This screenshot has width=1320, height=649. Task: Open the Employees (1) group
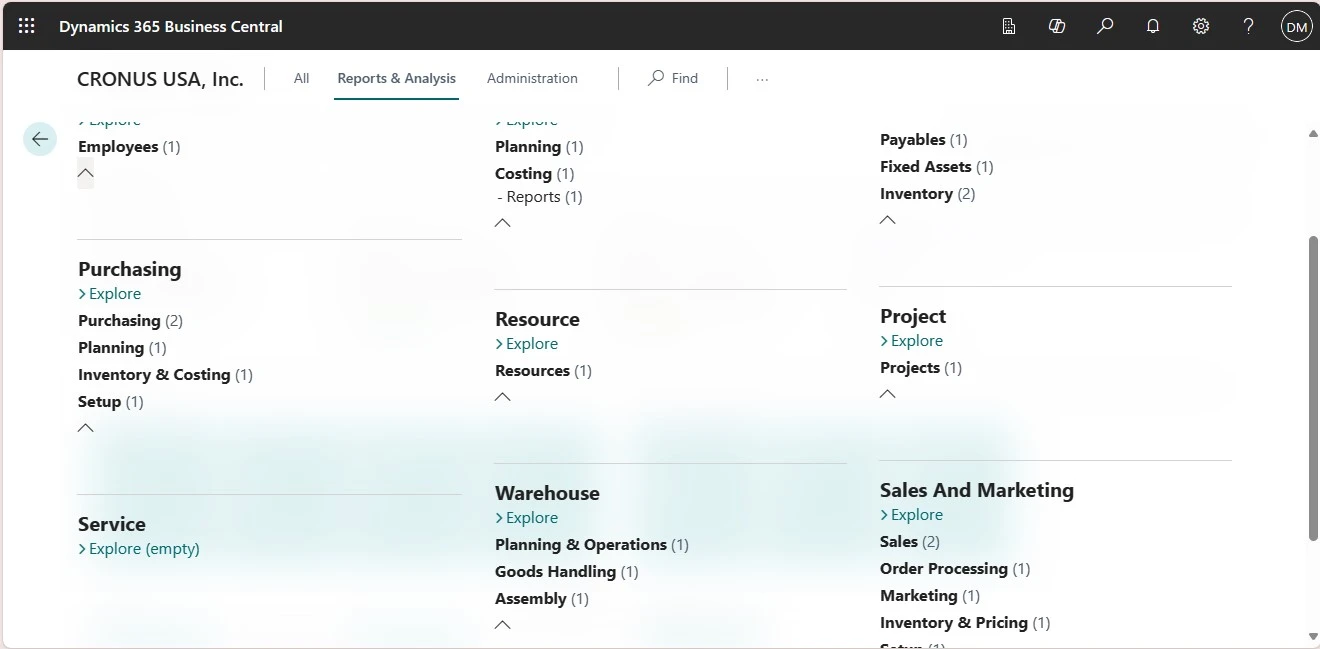click(129, 147)
